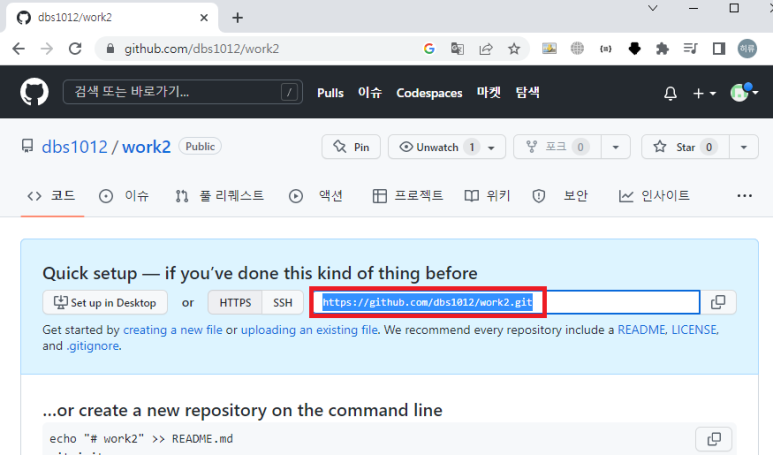This screenshot has height=455, width=773.
Task: Copy the command line code snippet
Action: click(x=714, y=439)
